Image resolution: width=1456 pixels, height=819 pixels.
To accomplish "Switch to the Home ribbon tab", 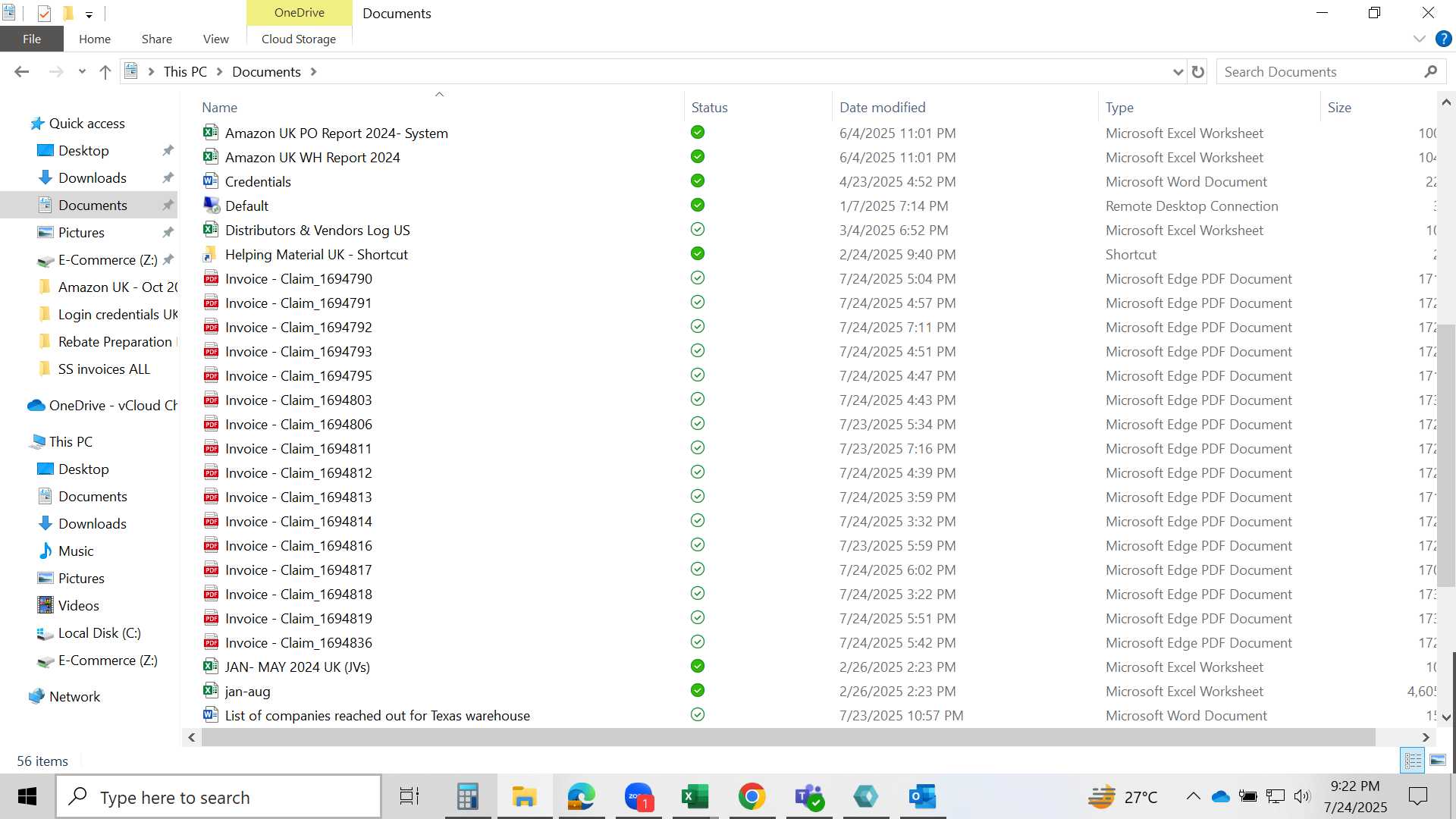I will [95, 39].
